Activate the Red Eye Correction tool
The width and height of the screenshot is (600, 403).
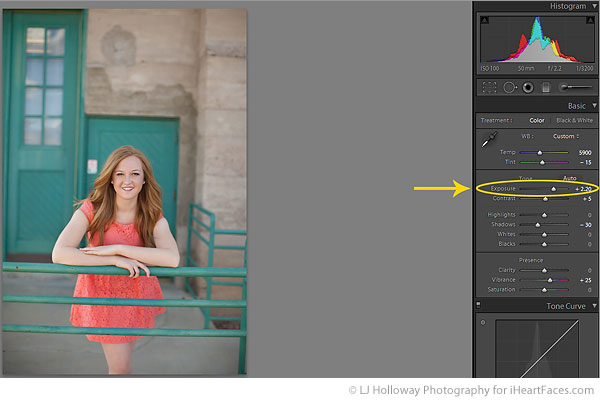(x=528, y=88)
